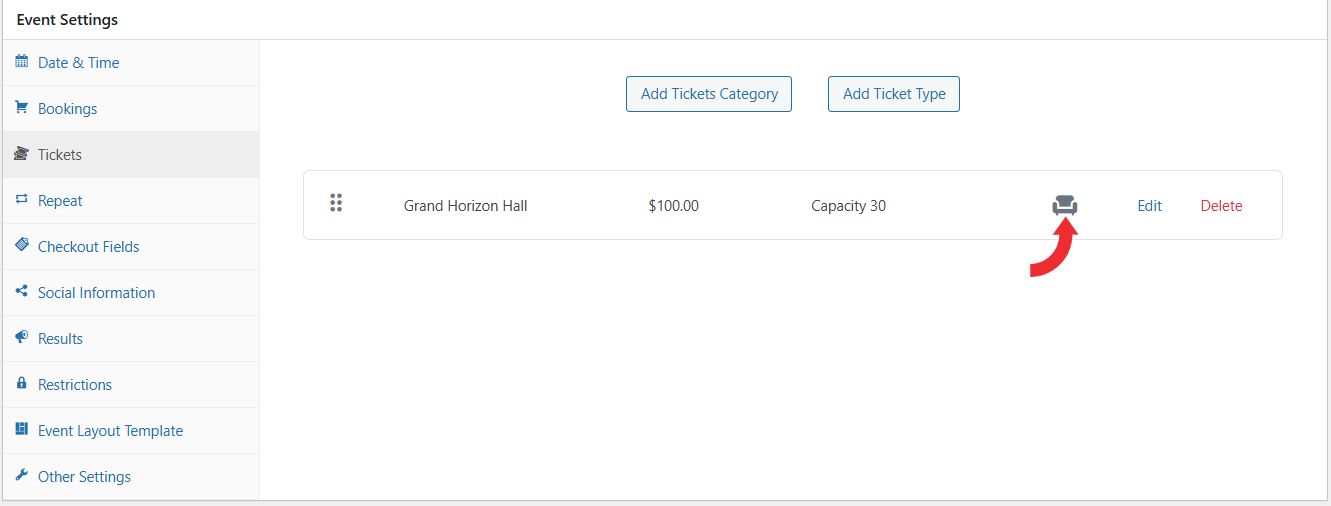The width and height of the screenshot is (1331, 506).
Task: Click the share icon beside Social Information
Action: (x=22, y=292)
